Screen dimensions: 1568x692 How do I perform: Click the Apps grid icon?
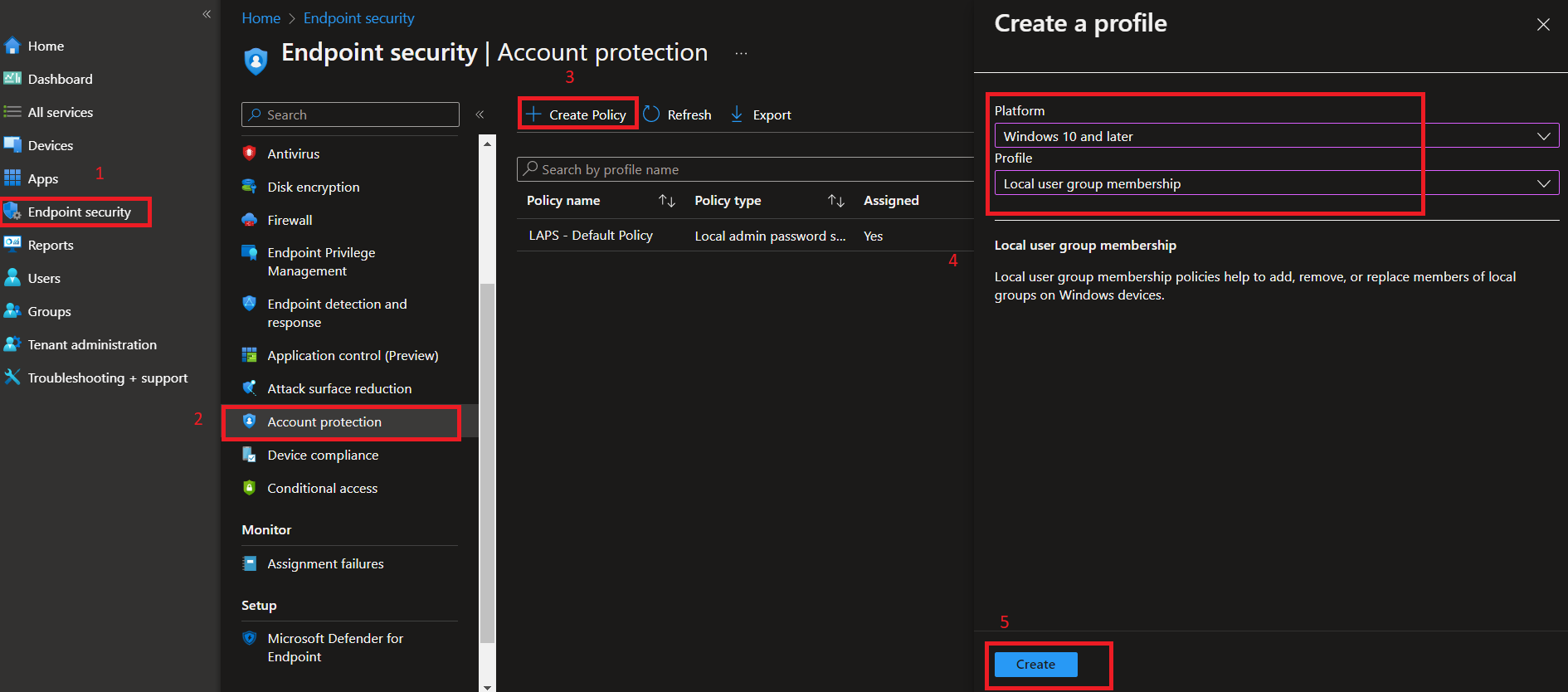12,178
